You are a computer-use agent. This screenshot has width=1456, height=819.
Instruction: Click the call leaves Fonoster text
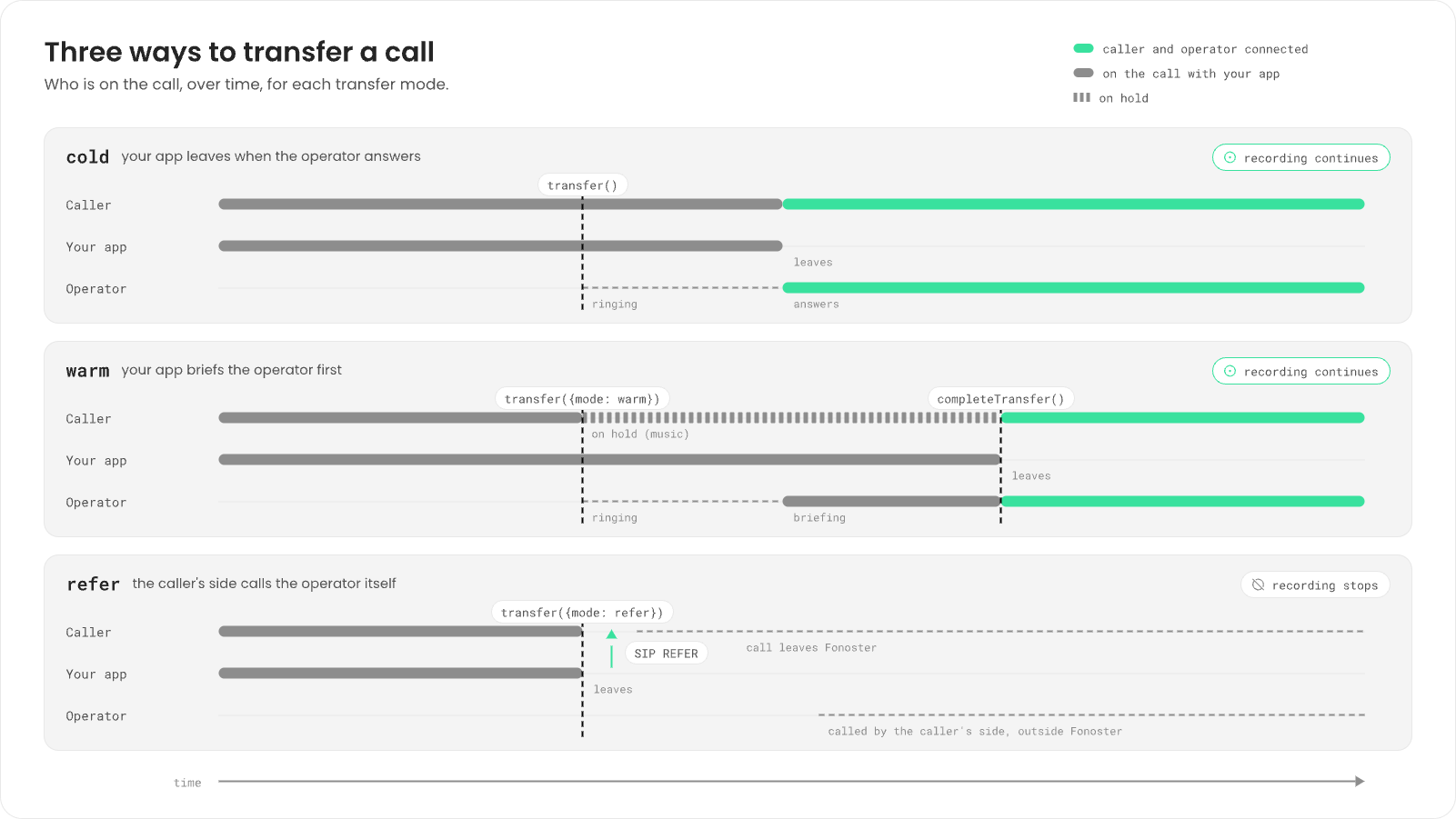point(811,648)
